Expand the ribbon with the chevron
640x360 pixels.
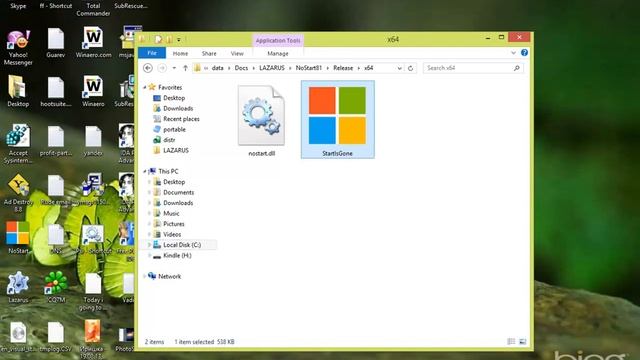(513, 53)
